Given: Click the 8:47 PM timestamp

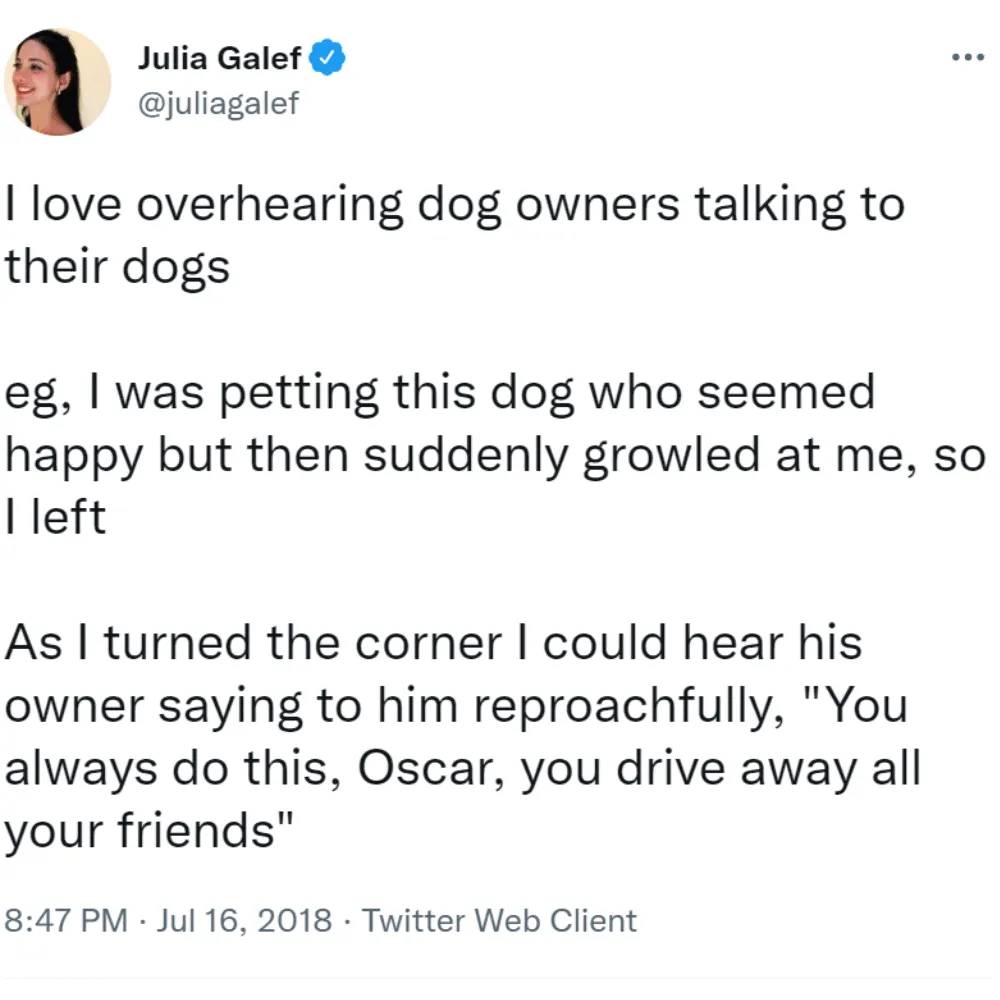Looking at the screenshot, I should pos(66,920).
